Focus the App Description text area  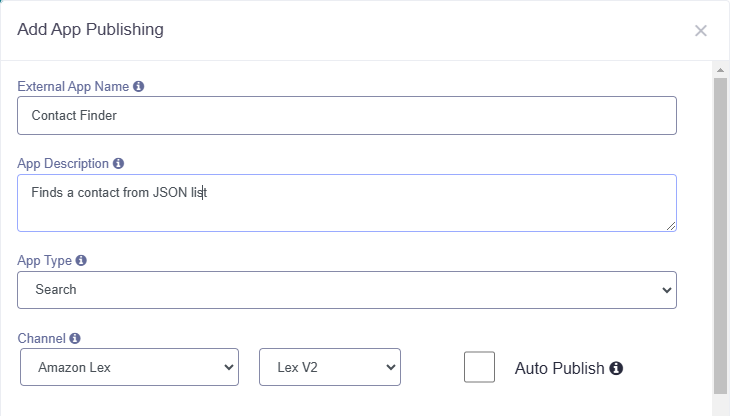click(x=347, y=203)
